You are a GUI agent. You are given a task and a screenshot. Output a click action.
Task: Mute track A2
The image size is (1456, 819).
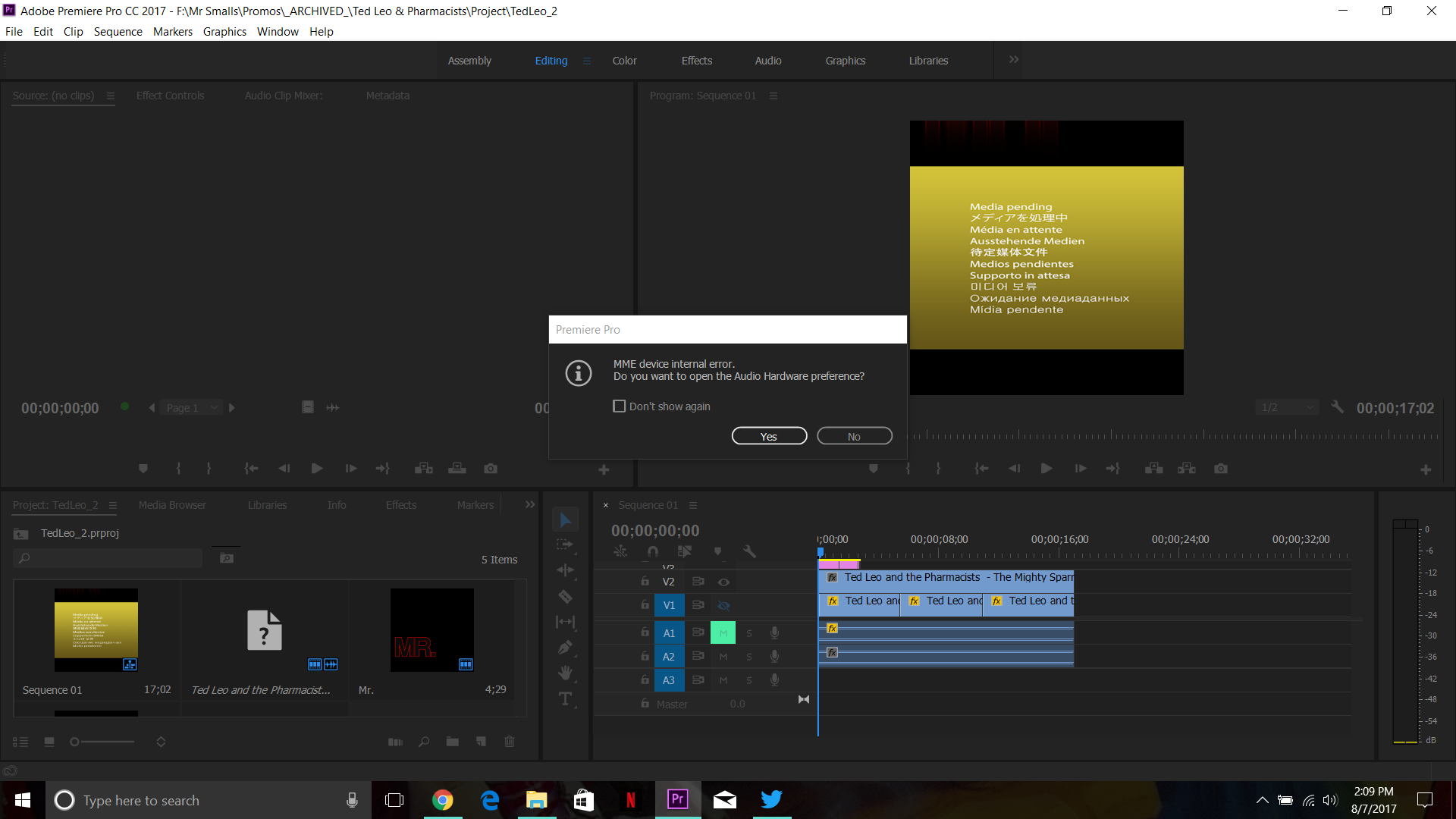723,657
